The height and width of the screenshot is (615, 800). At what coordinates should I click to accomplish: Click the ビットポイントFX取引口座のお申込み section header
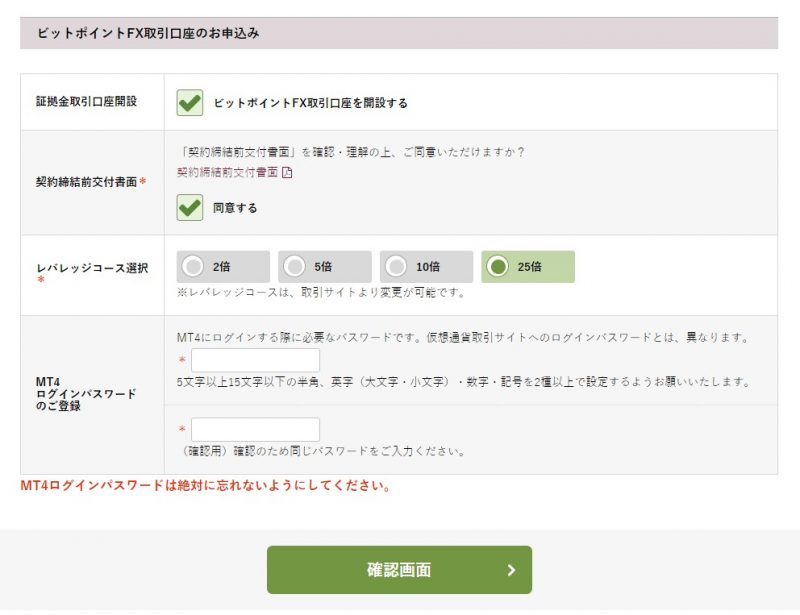click(148, 33)
